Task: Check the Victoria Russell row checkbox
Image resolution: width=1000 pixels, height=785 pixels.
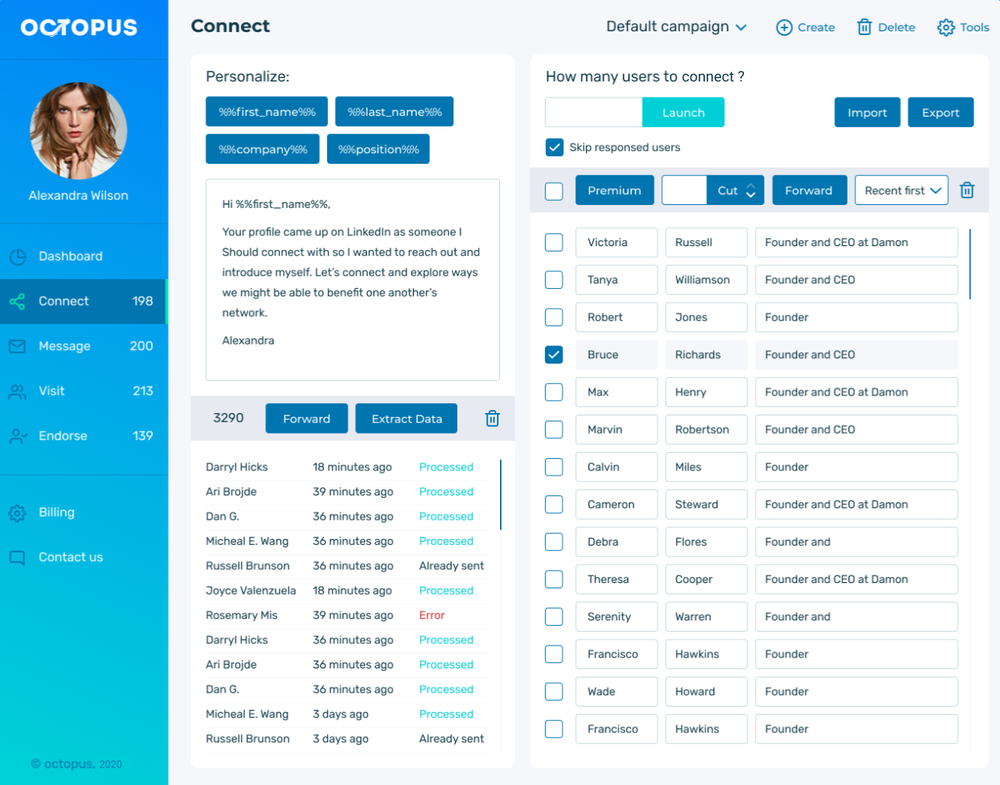Action: click(x=554, y=242)
